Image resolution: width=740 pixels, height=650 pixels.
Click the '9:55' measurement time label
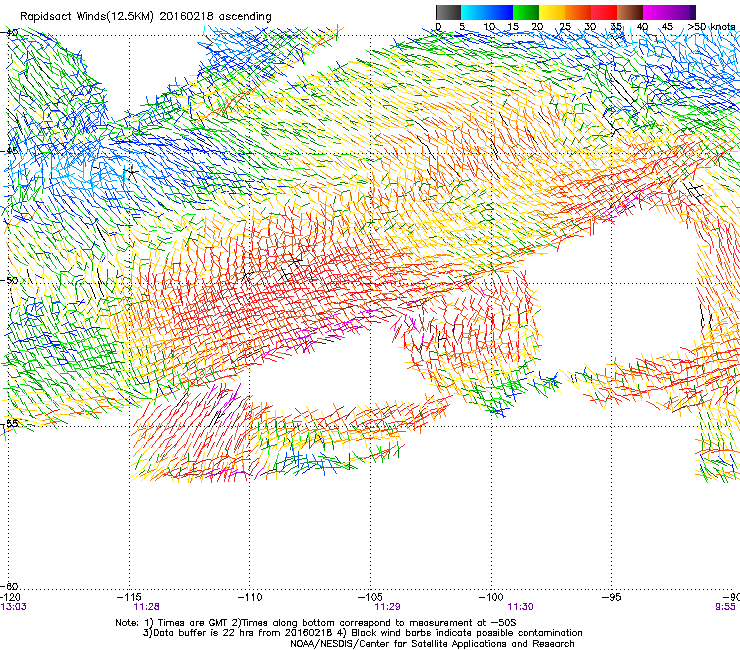725,607
